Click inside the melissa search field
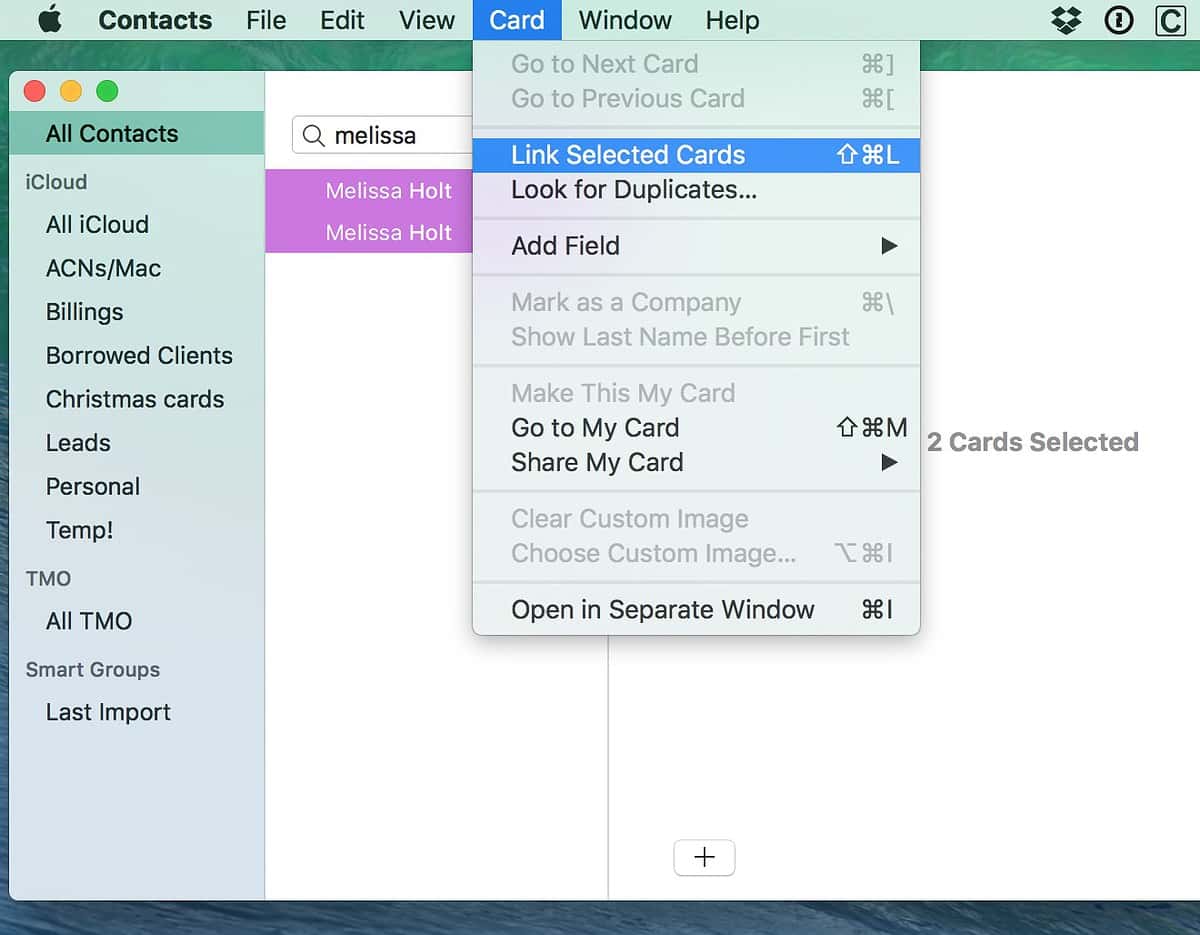Viewport: 1200px width, 935px height. [400, 135]
